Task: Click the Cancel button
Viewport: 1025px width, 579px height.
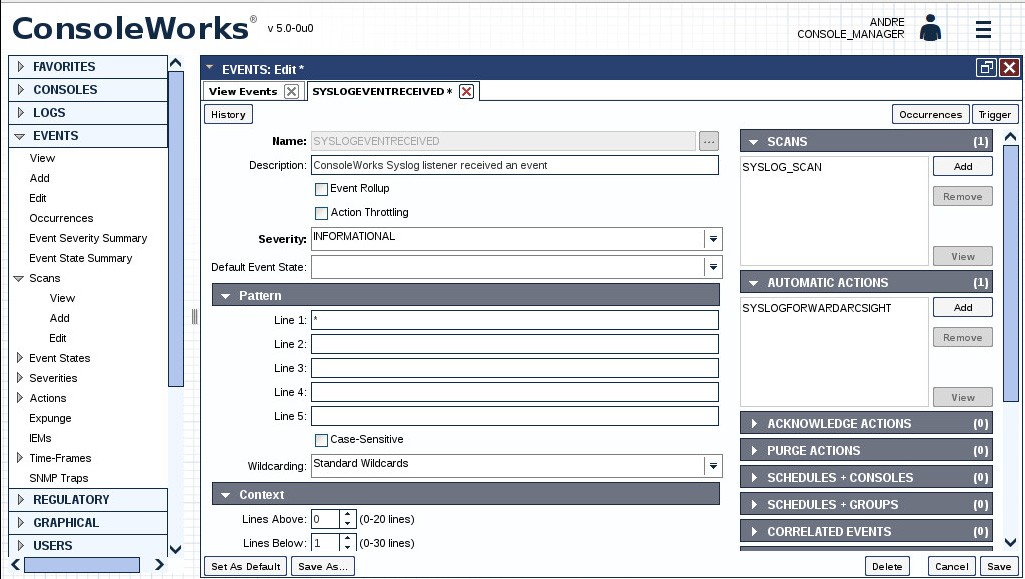Action: 952,567
